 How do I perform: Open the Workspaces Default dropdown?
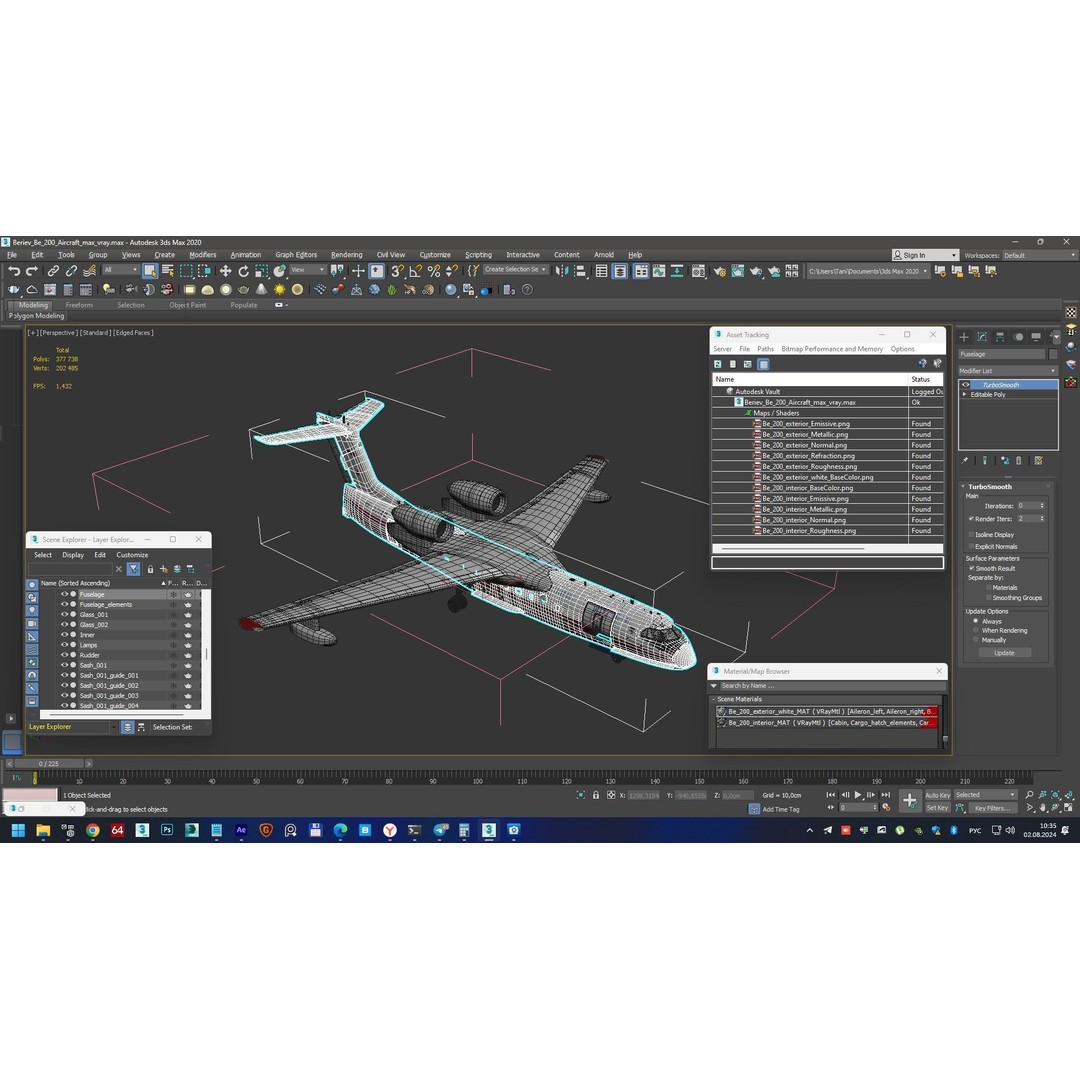coord(1039,255)
